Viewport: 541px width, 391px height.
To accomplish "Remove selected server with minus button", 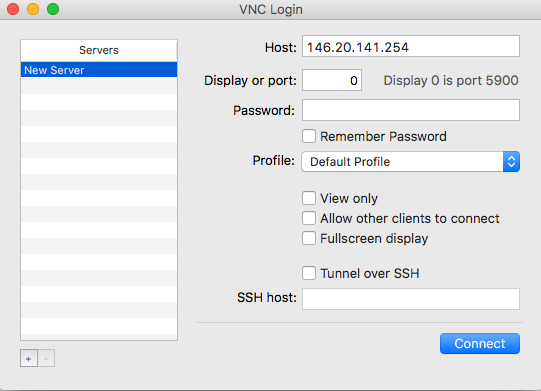I will [x=46, y=359].
